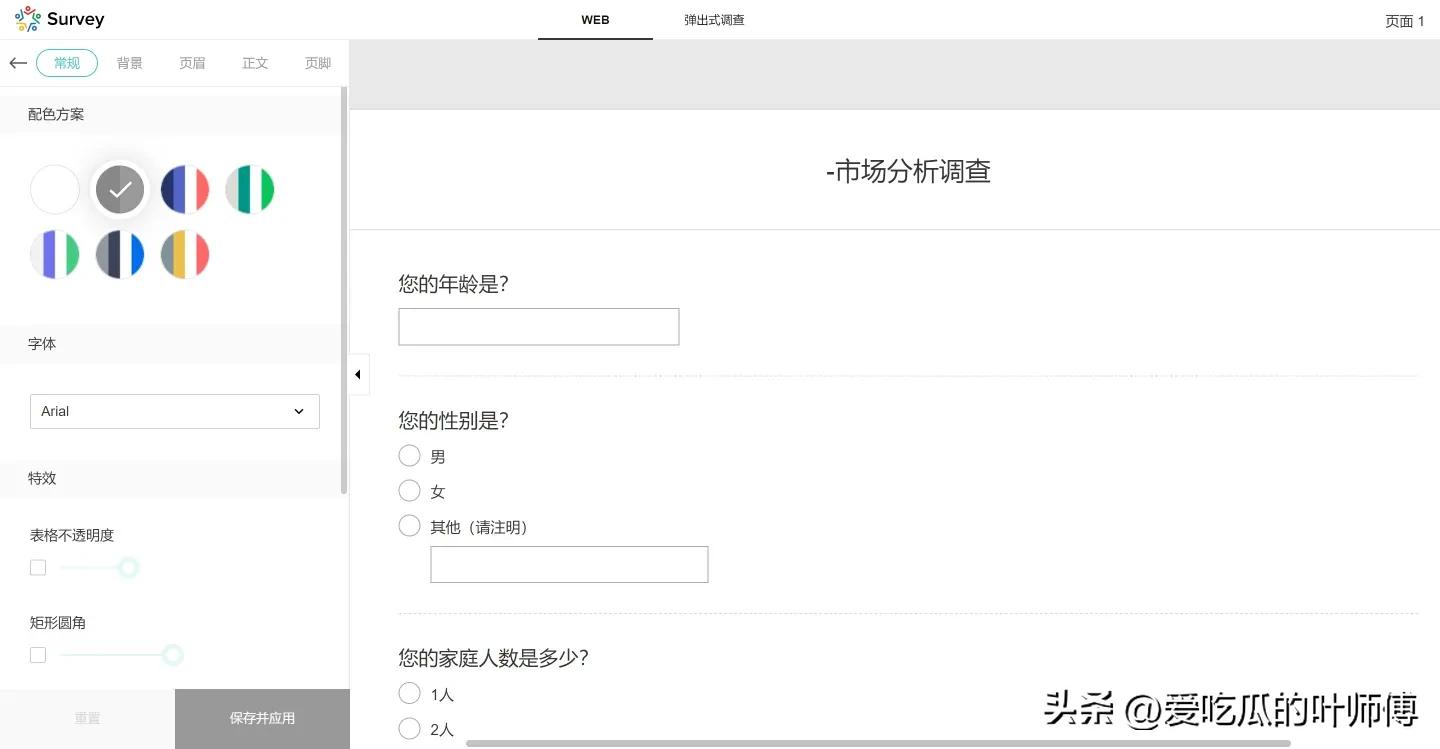
Task: Select the 其他（请注明）radio option
Action: [409, 525]
